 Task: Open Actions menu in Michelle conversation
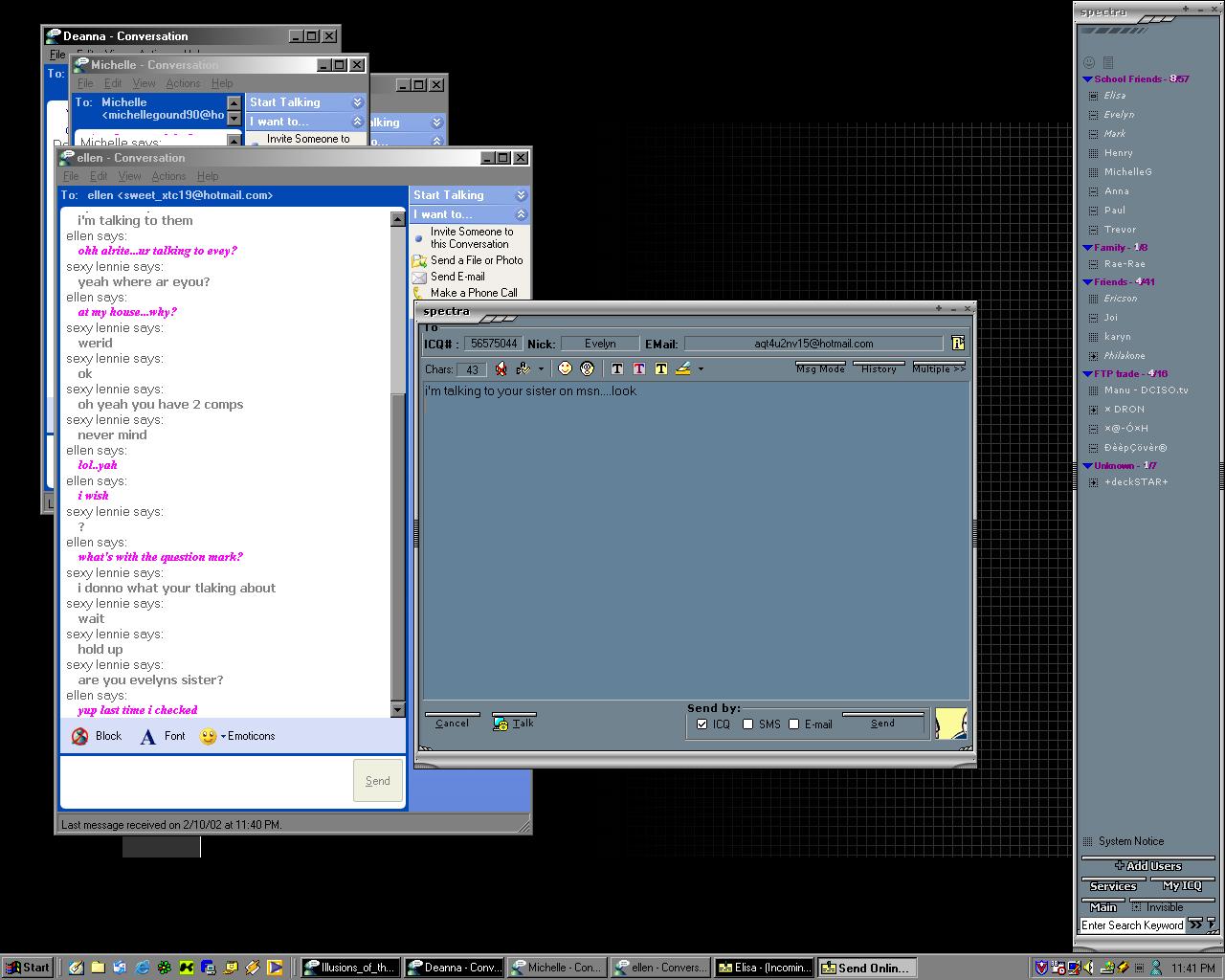click(183, 83)
